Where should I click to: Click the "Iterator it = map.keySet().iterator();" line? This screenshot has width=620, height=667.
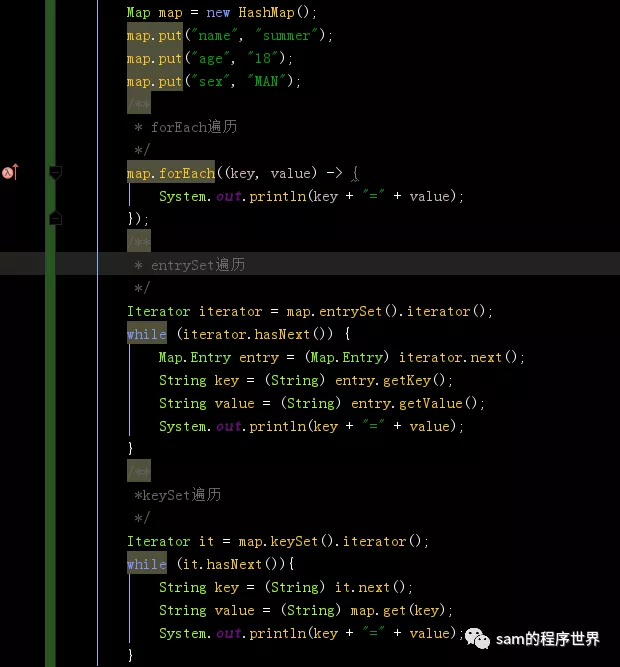[278, 541]
